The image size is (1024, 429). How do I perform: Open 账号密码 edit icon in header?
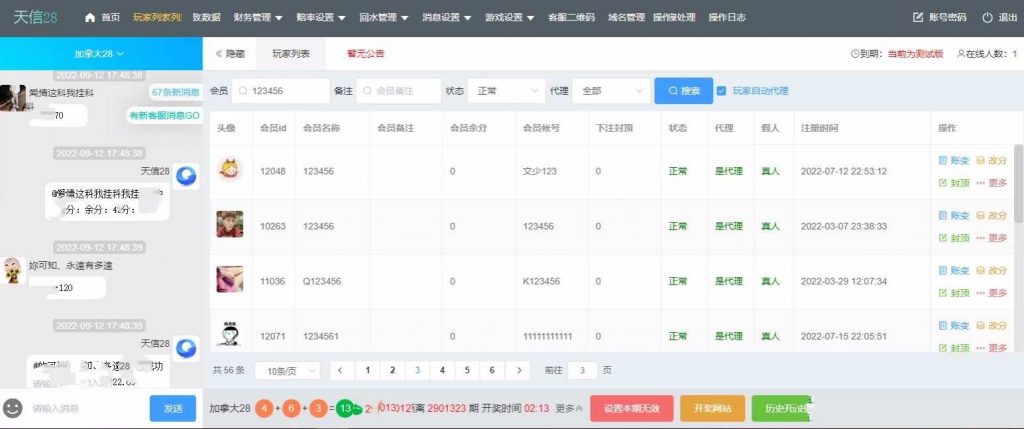(x=919, y=18)
